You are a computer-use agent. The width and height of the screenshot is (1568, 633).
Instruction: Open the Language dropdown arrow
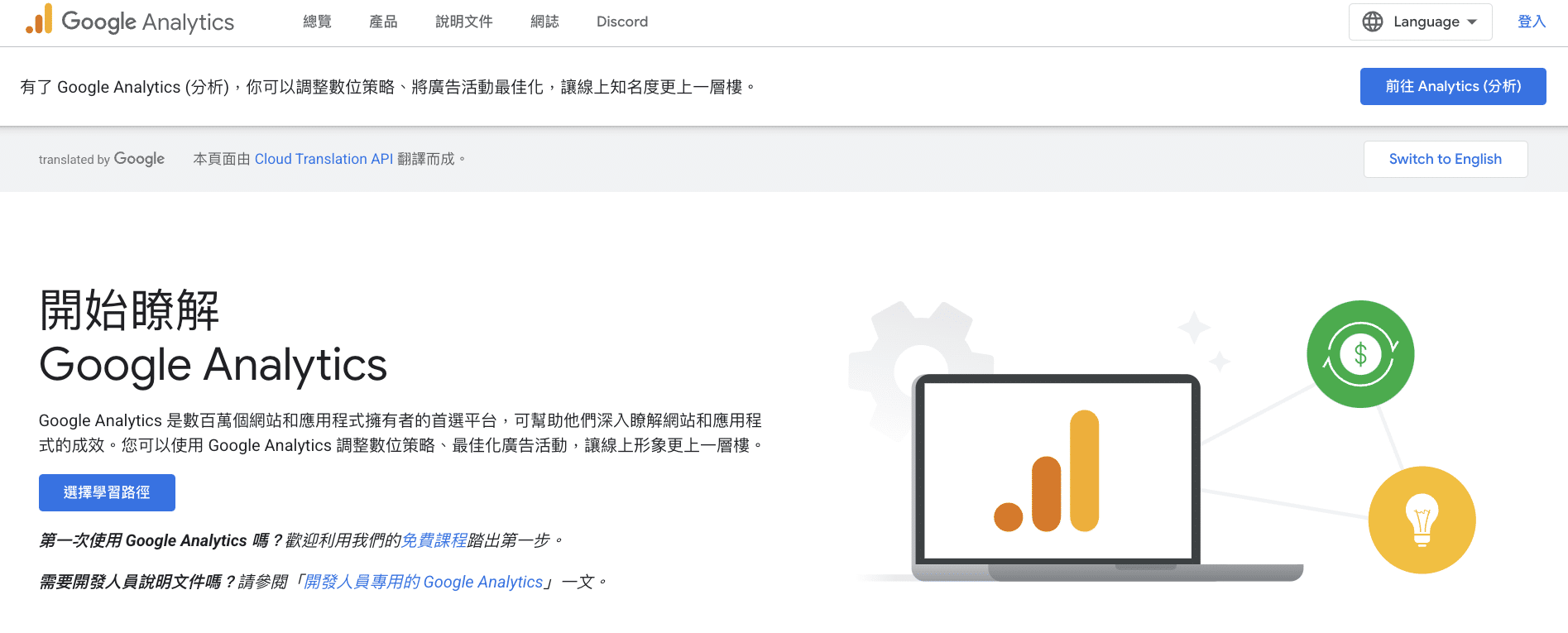click(1472, 22)
